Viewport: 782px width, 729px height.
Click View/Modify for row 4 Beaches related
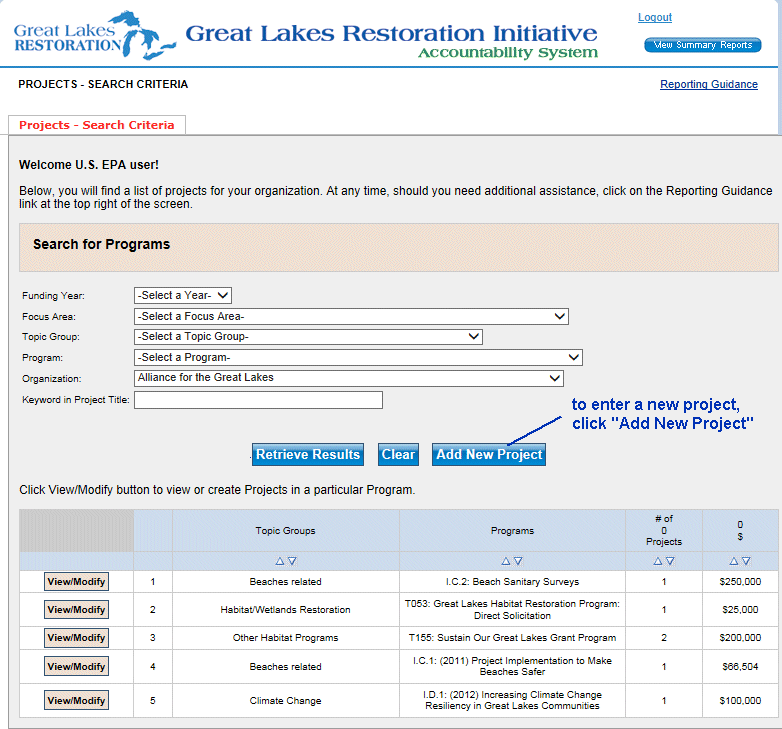[76, 666]
